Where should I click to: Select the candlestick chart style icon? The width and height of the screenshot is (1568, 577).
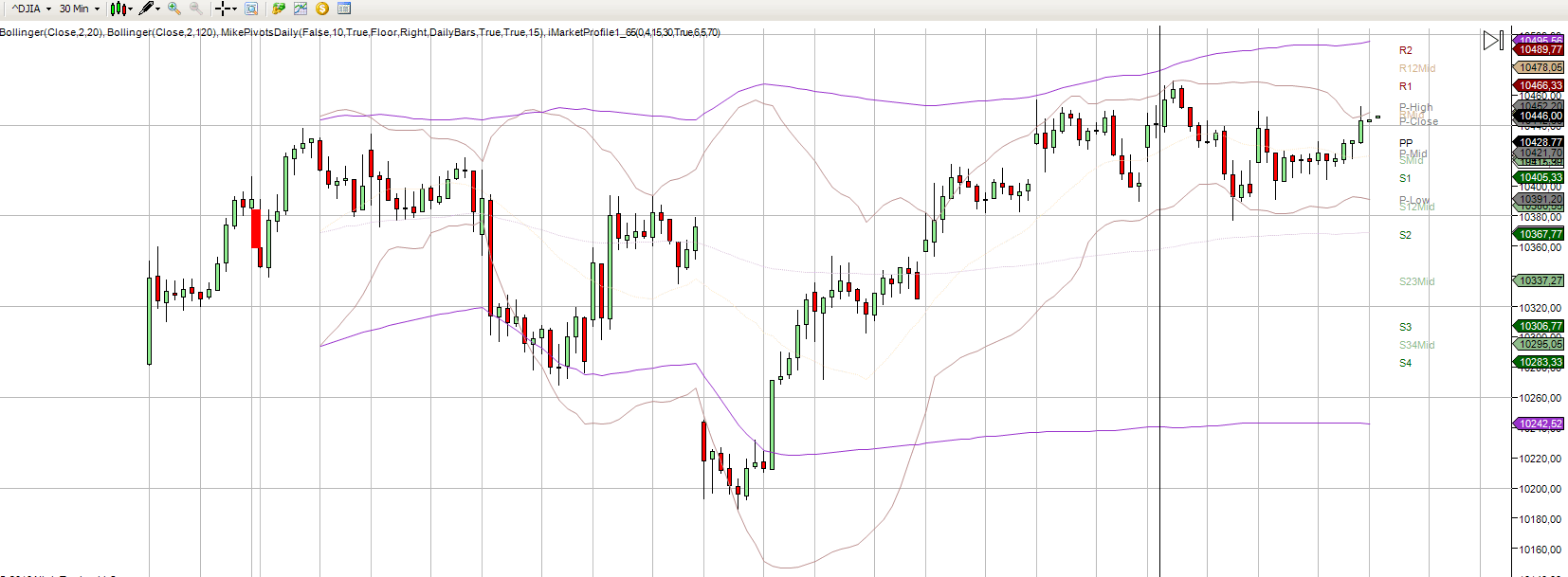(118, 9)
